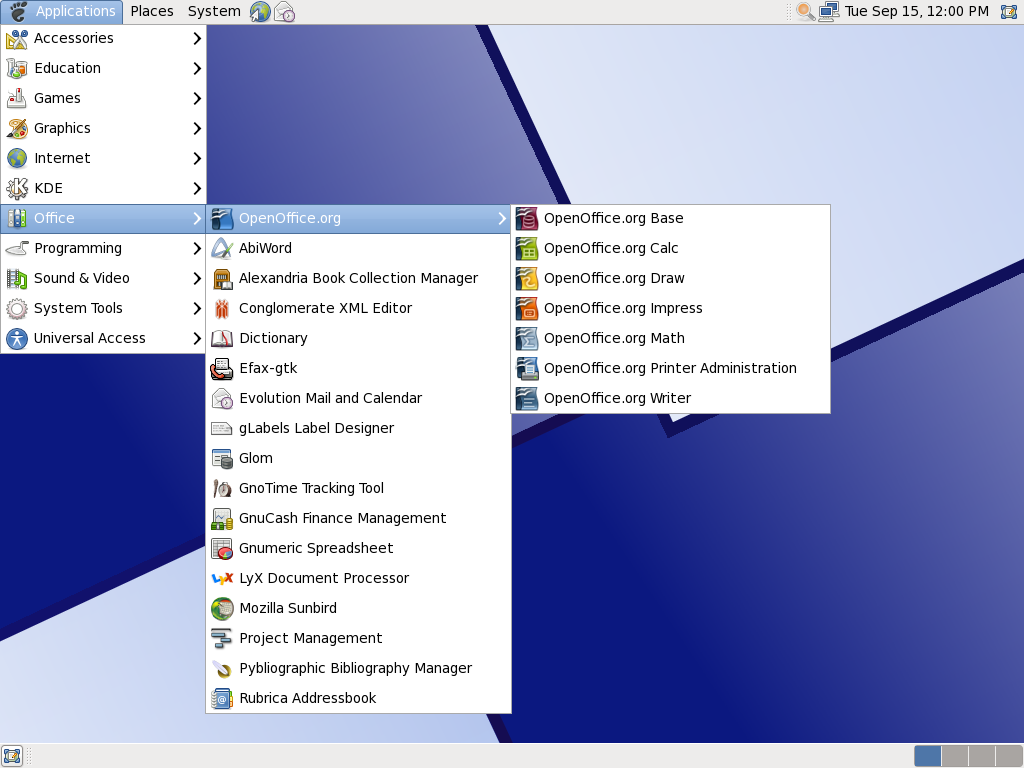Switch to the fourth workspace
The image size is (1024, 768).
point(1008,756)
